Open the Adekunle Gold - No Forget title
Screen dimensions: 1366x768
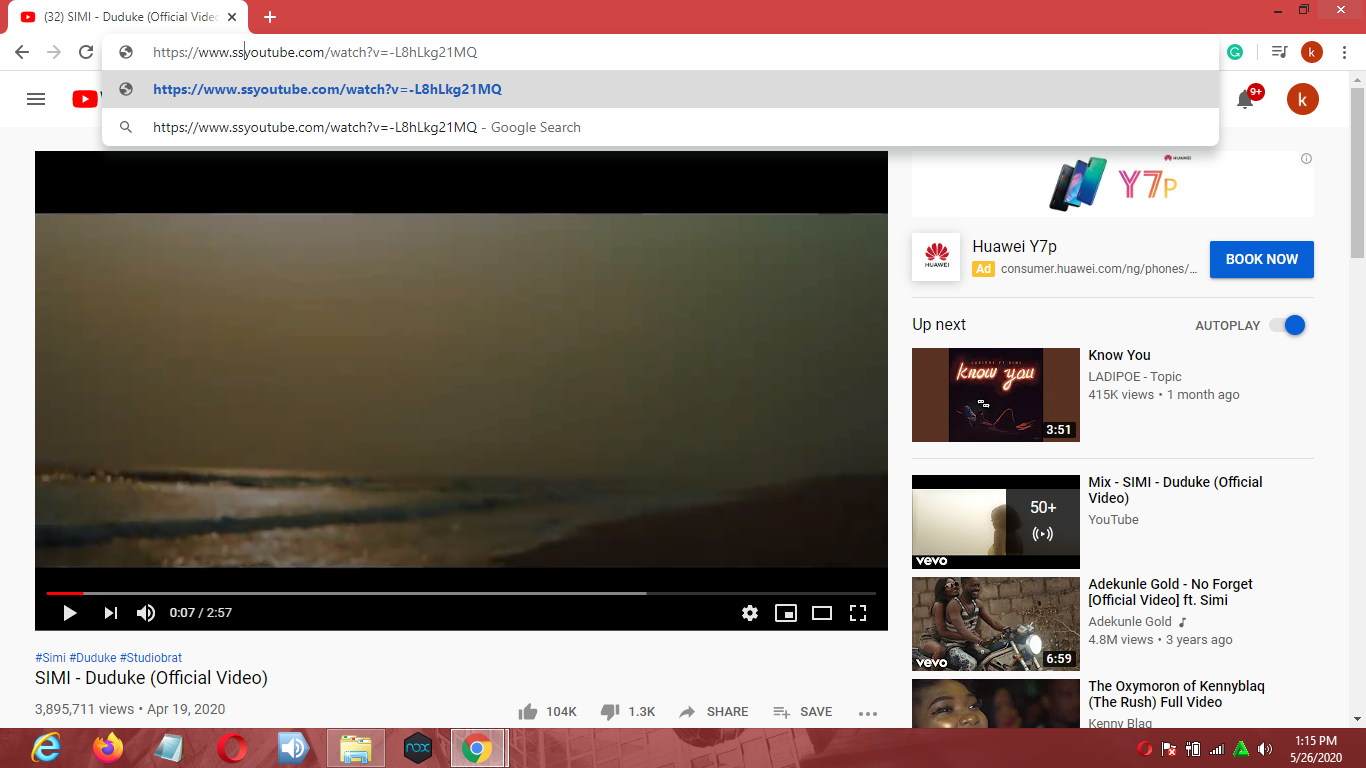(1170, 592)
